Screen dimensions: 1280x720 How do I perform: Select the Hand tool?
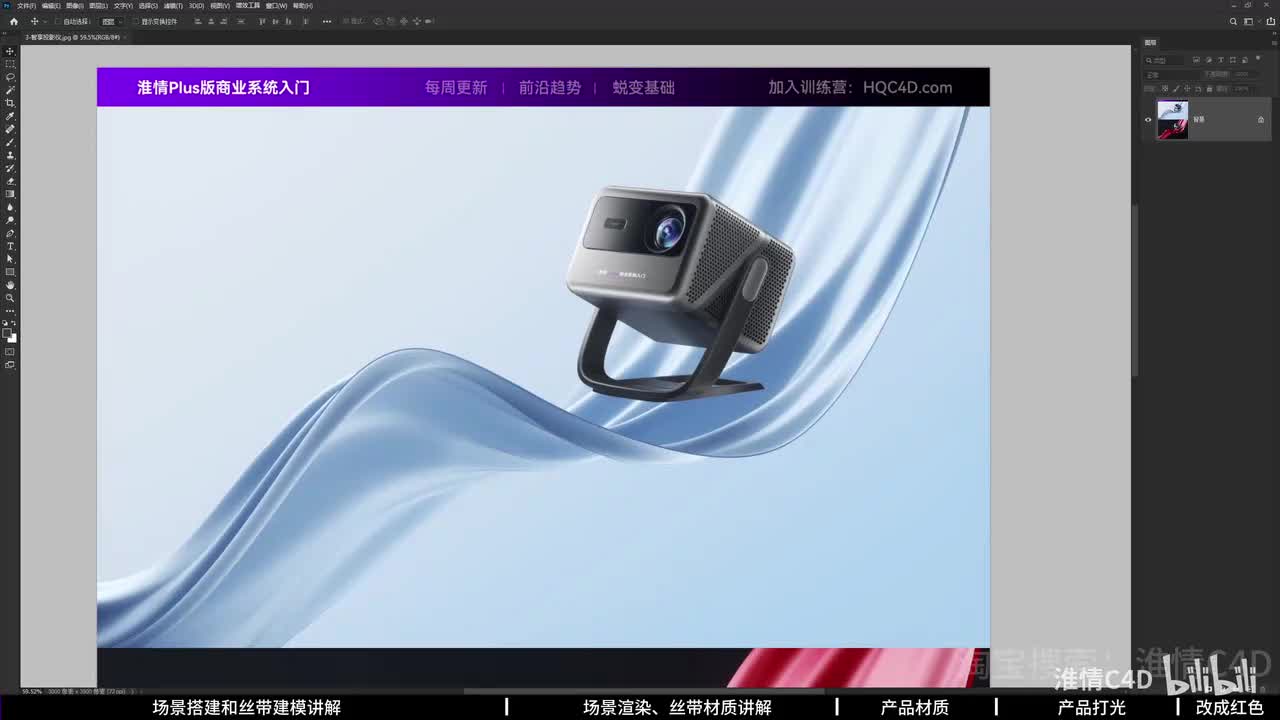[x=10, y=285]
